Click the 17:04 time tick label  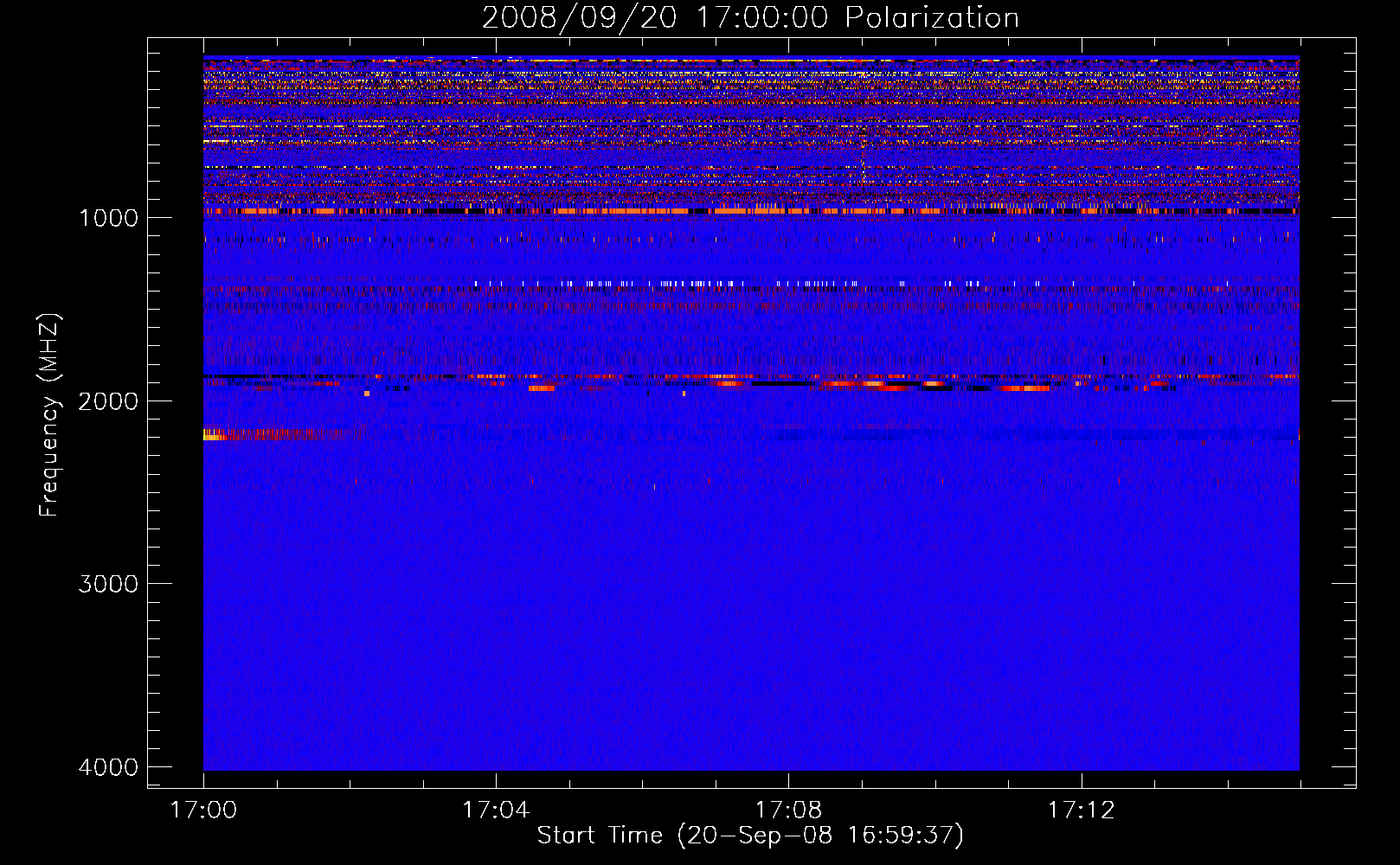click(496, 811)
